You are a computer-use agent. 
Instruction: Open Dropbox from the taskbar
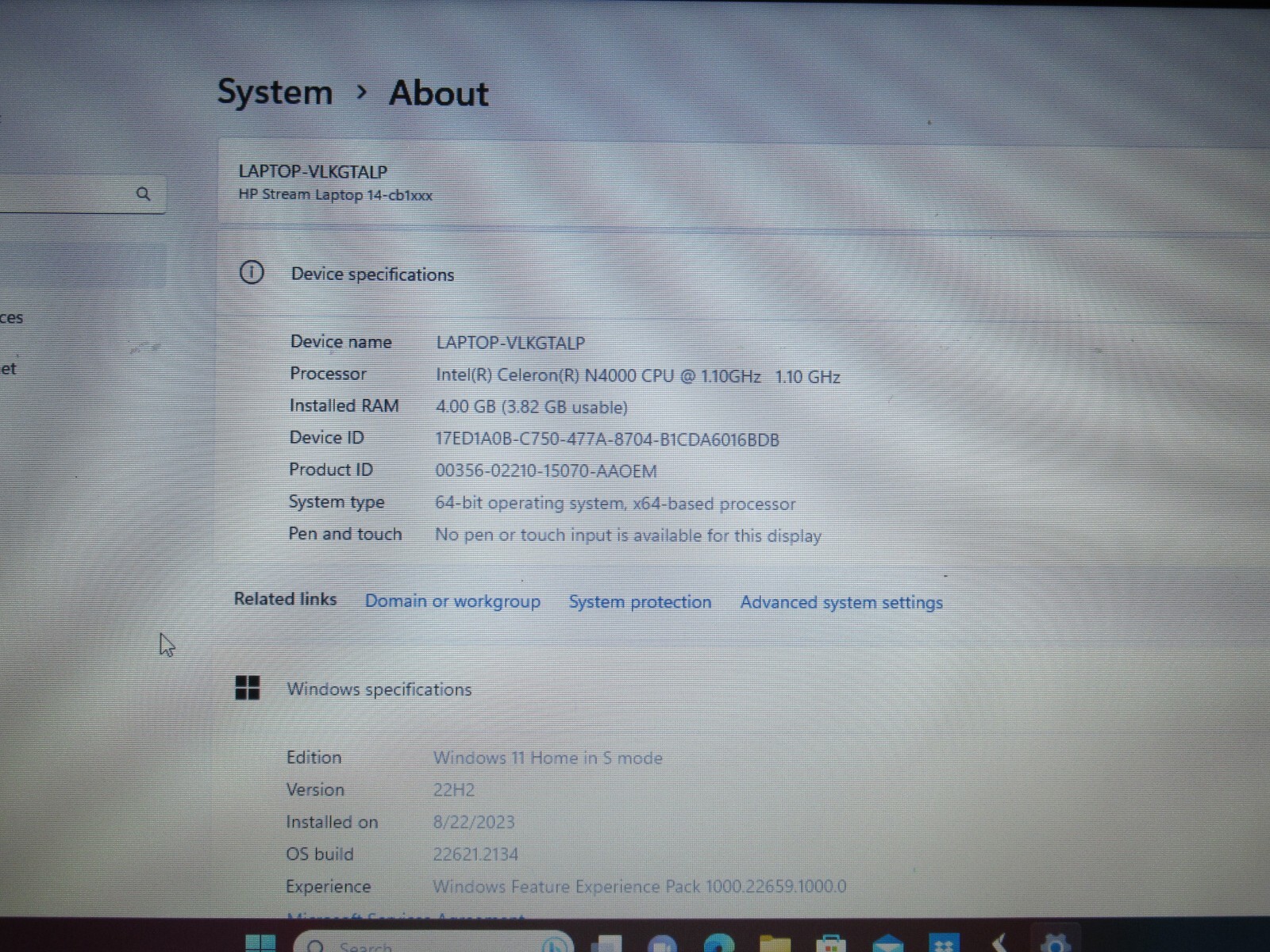(x=944, y=943)
